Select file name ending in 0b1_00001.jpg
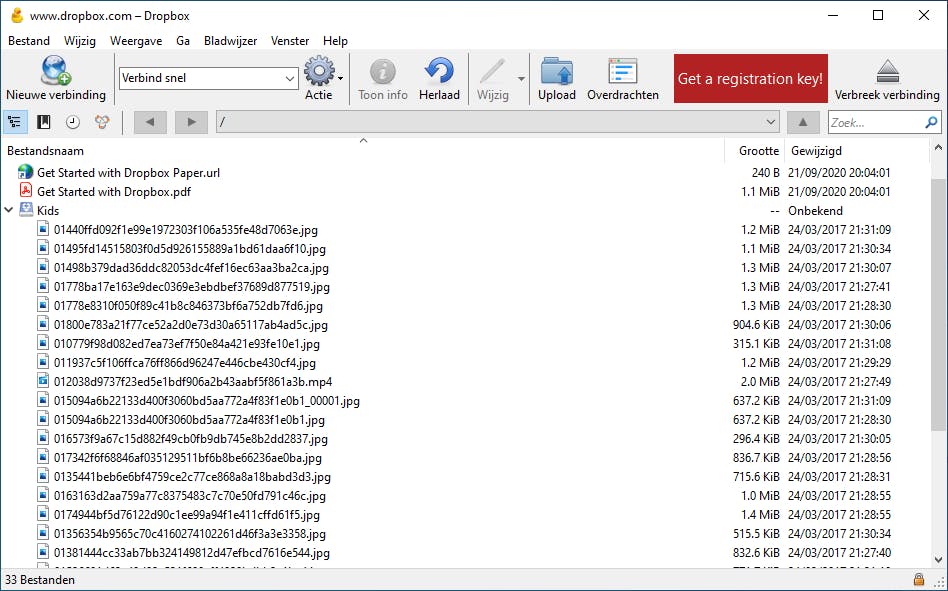The height and width of the screenshot is (591, 948). (207, 401)
